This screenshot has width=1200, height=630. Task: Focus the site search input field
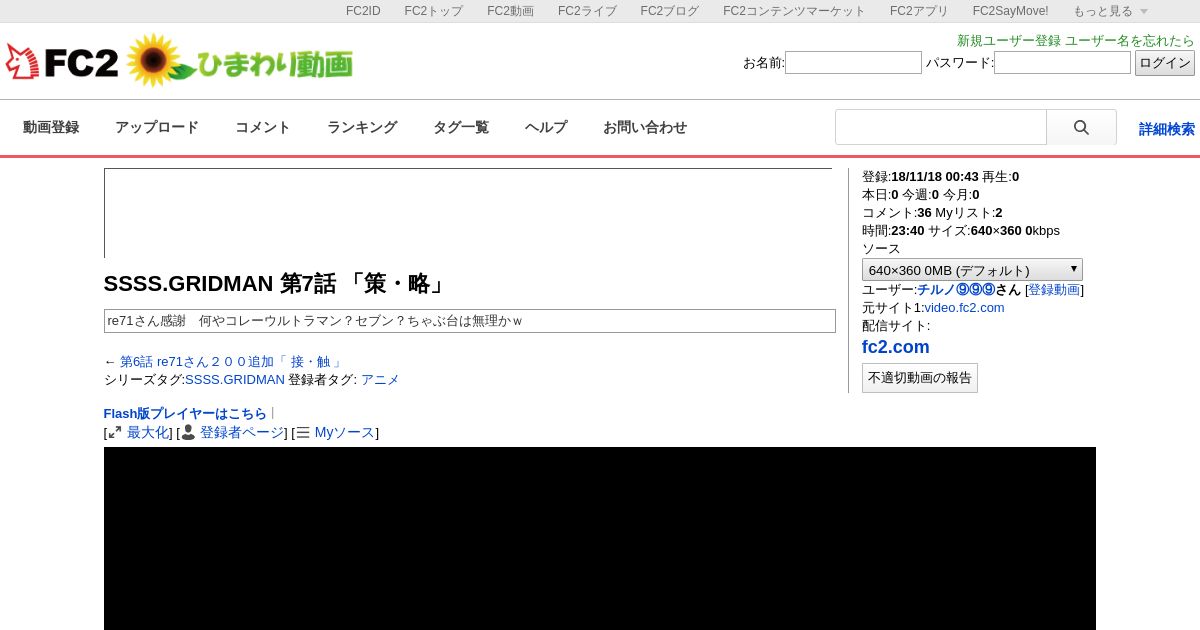coord(941,128)
